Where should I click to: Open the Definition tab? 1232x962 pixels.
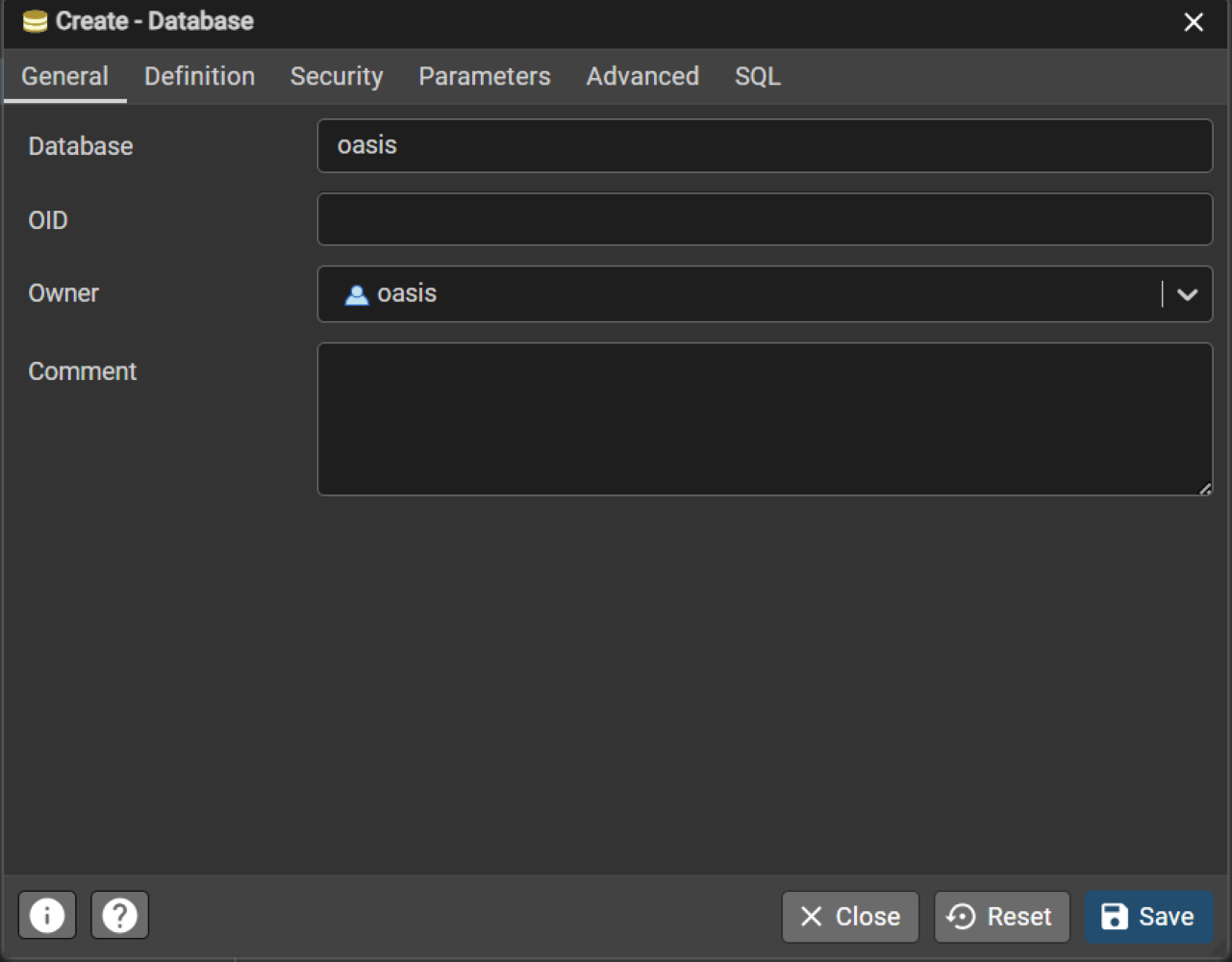pyautogui.click(x=199, y=76)
